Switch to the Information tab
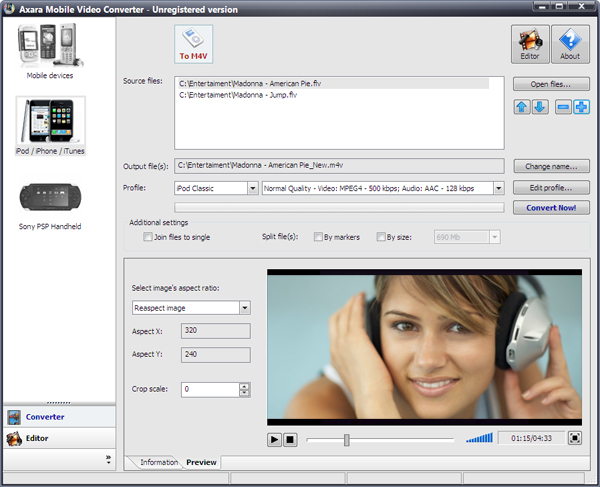Viewport: 600px width, 487px height. click(x=158, y=462)
